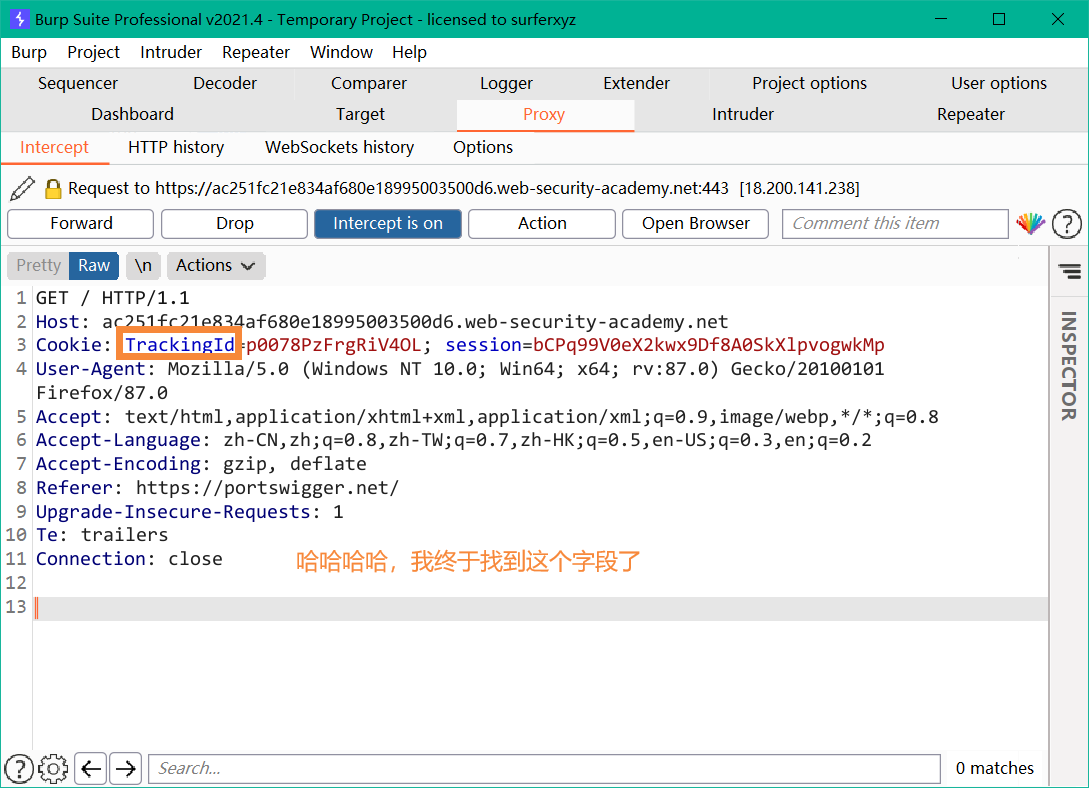Screen dimensions: 1089x788
Task: Click the Burp Suite logo icon
Action: coord(19,19)
